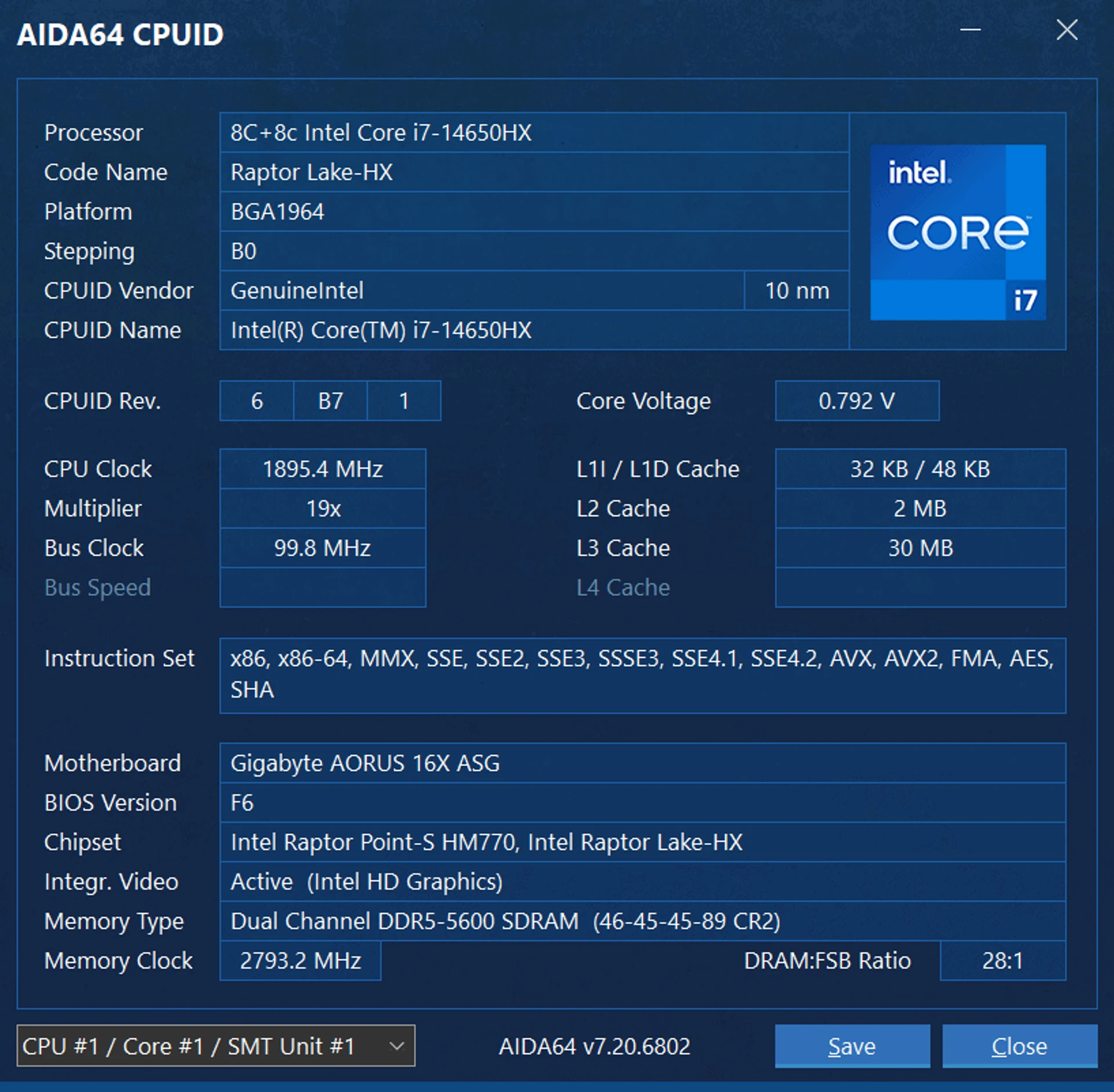The width and height of the screenshot is (1114, 1092).
Task: Click the Active (Intel HD Graphics) value
Action: (643, 882)
